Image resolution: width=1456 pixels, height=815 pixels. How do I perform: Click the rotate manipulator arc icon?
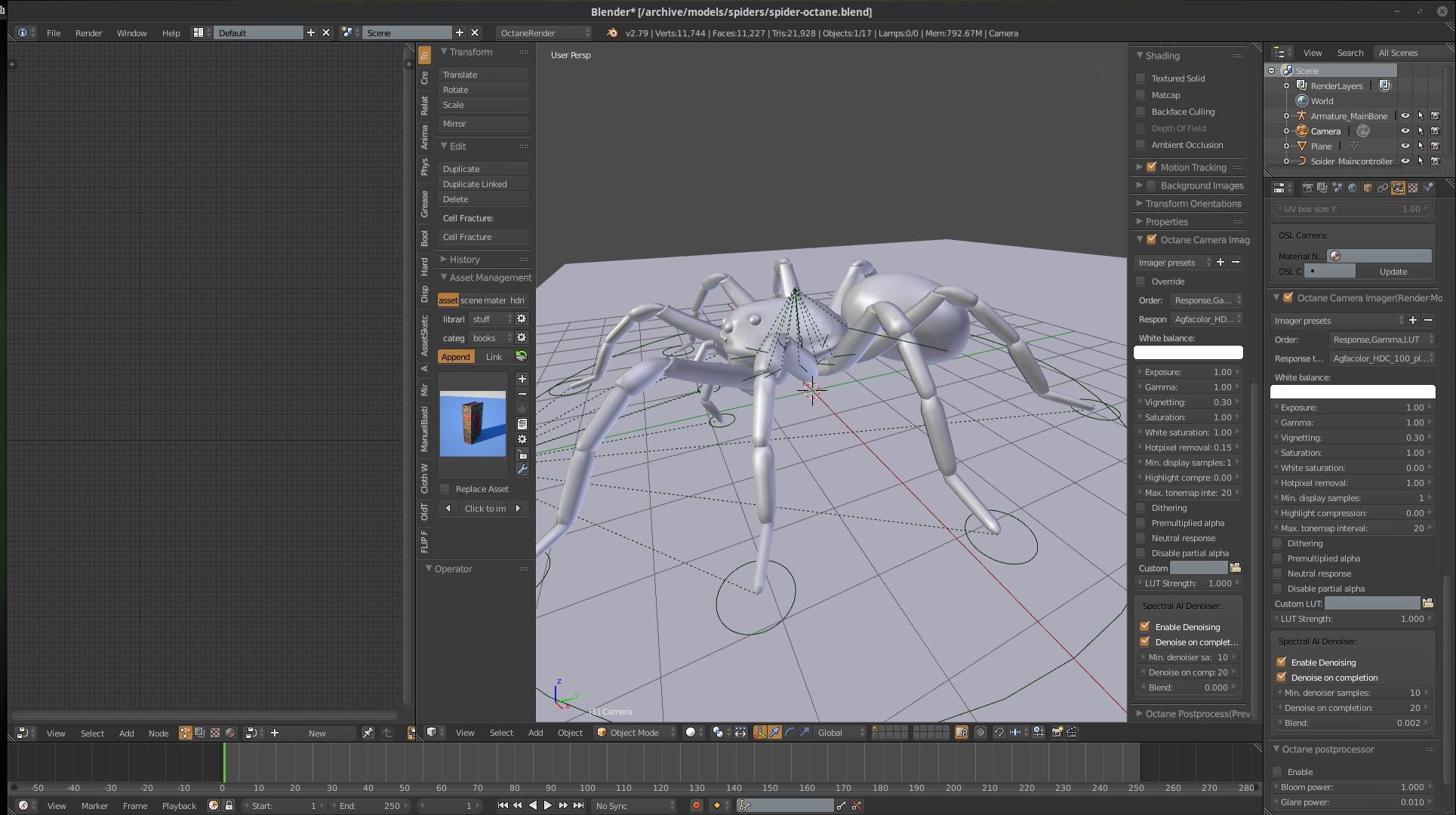pos(790,732)
